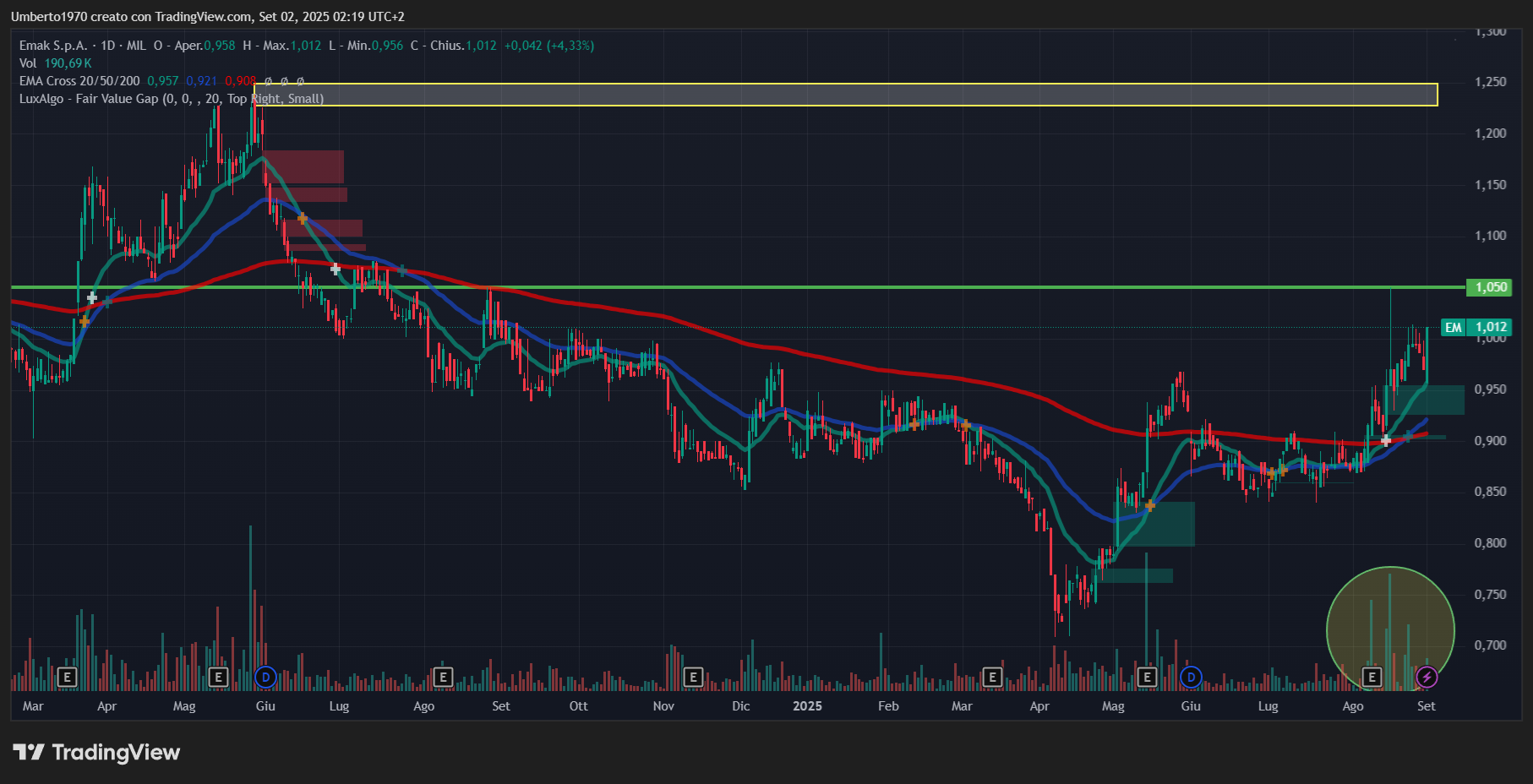Image resolution: width=1533 pixels, height=784 pixels.
Task: Click the 2025 label on the time axis
Action: coord(807,706)
